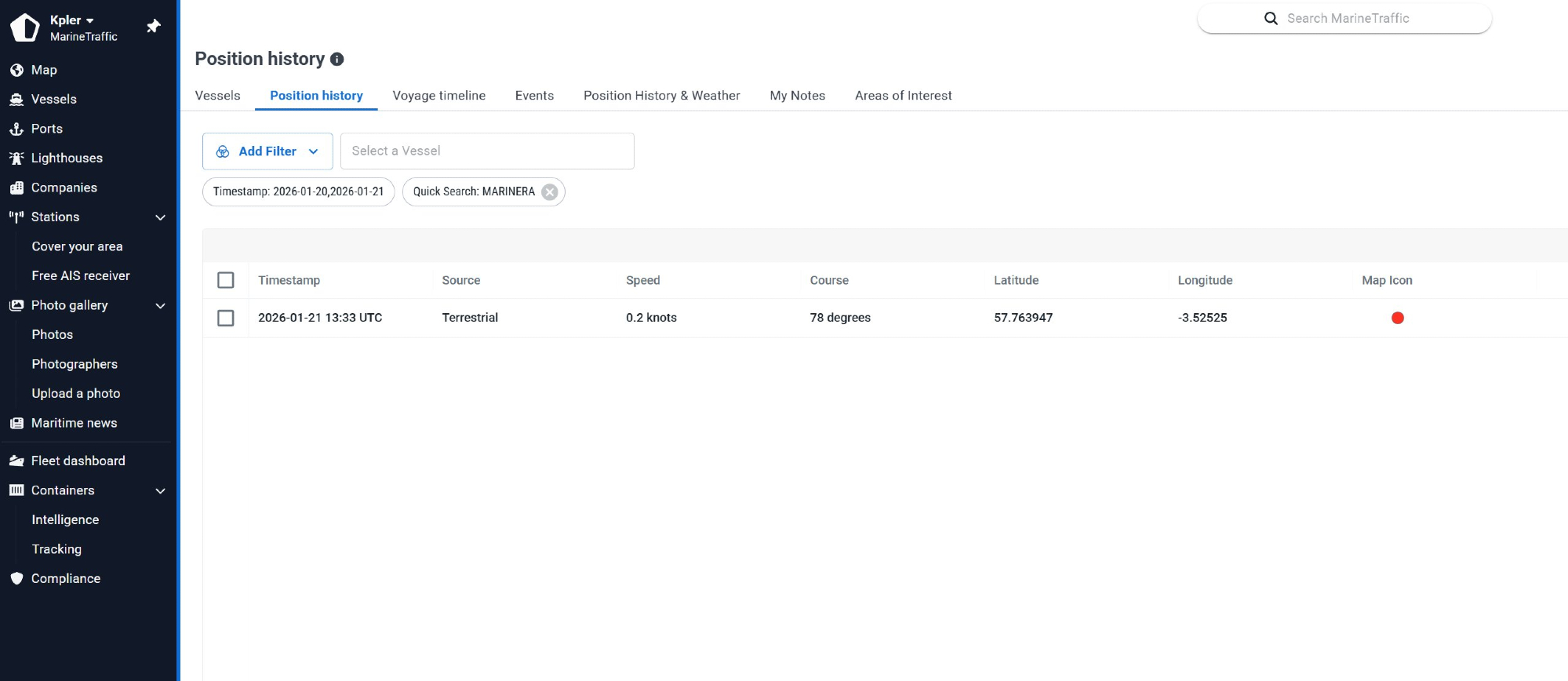Click the Compliance shield icon
The width and height of the screenshot is (1568, 681).
coord(16,578)
